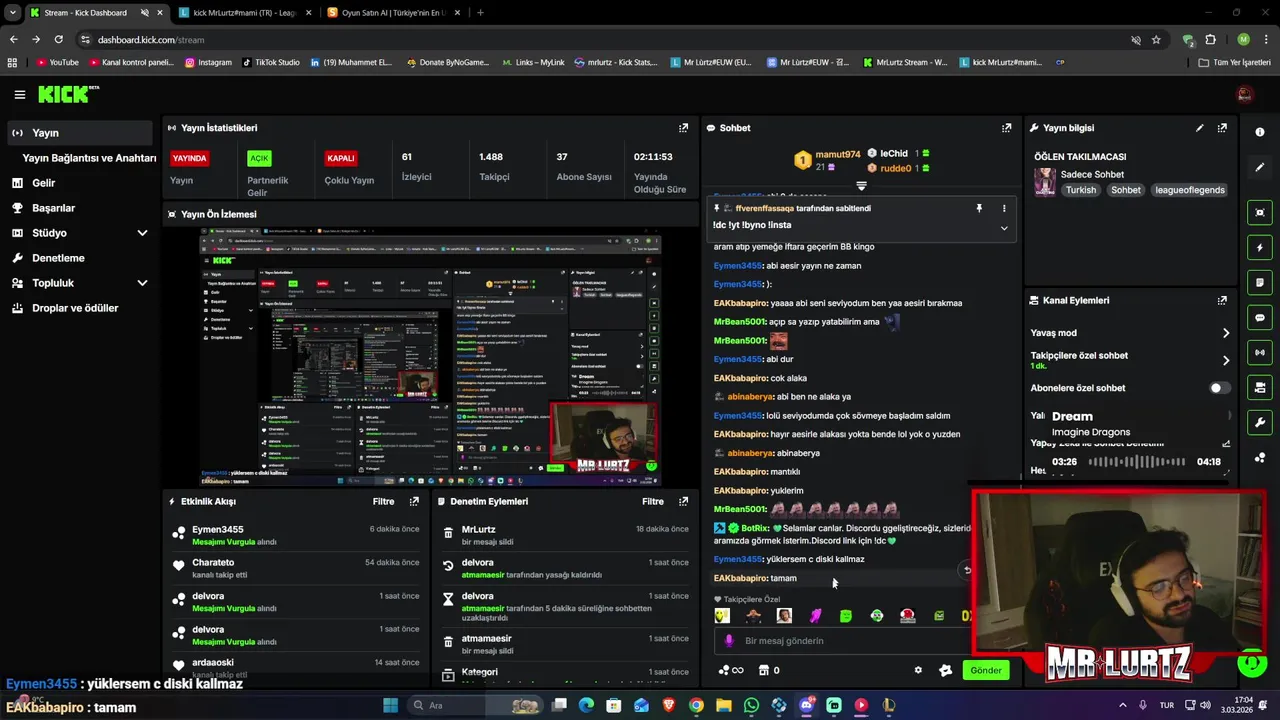The height and width of the screenshot is (720, 1280).
Task: Open Yavaş mod options chevron
Action: tap(1226, 333)
